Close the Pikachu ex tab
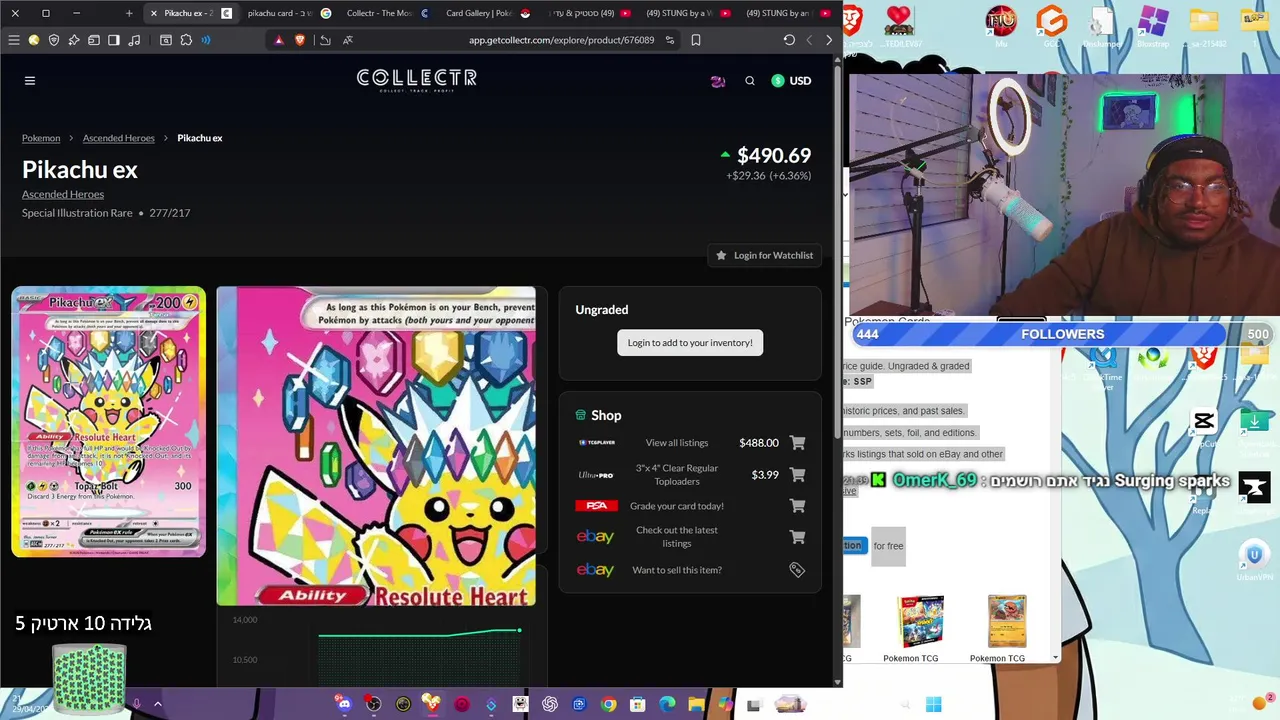This screenshot has height=720, width=1280. [x=153, y=13]
